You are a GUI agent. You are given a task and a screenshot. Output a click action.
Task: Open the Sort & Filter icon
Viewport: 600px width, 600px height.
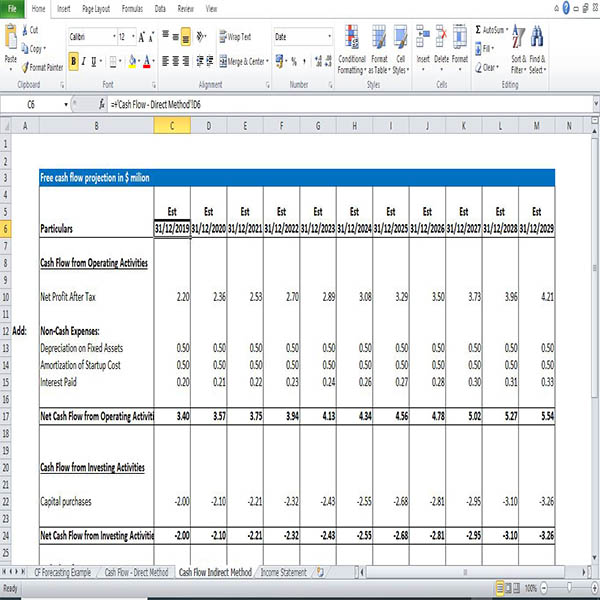(518, 37)
